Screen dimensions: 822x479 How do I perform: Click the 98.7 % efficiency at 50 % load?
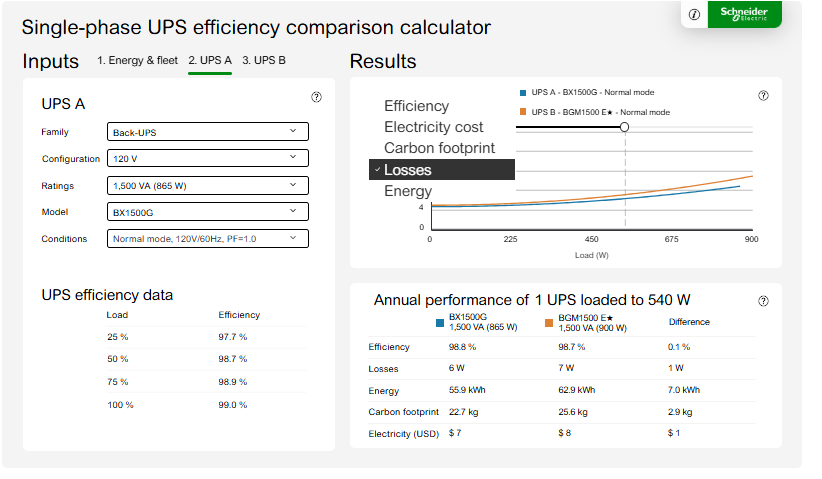tap(233, 359)
